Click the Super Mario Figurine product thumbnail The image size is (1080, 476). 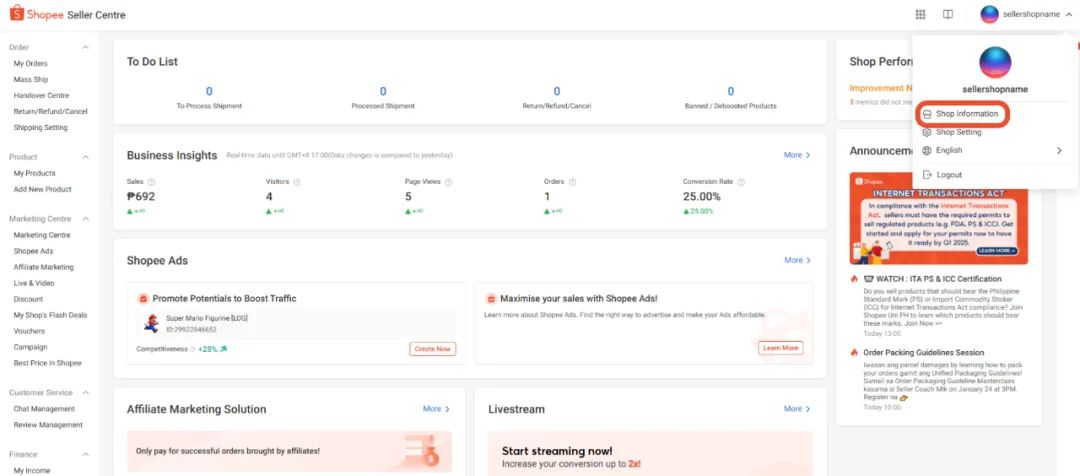pyautogui.click(x=152, y=324)
